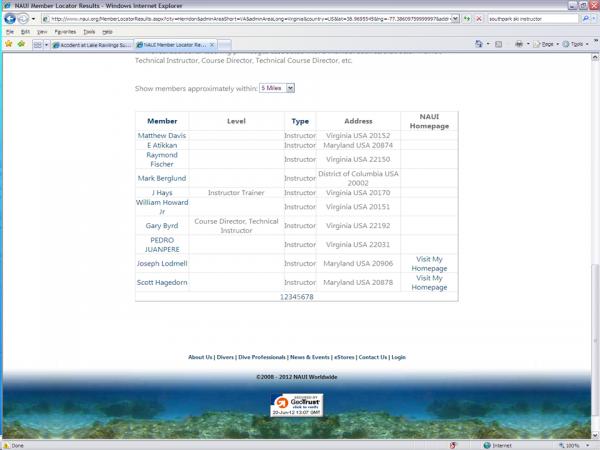This screenshot has height=450, width=600.
Task: Open the Dive Professionals footer link
Action: pos(262,357)
